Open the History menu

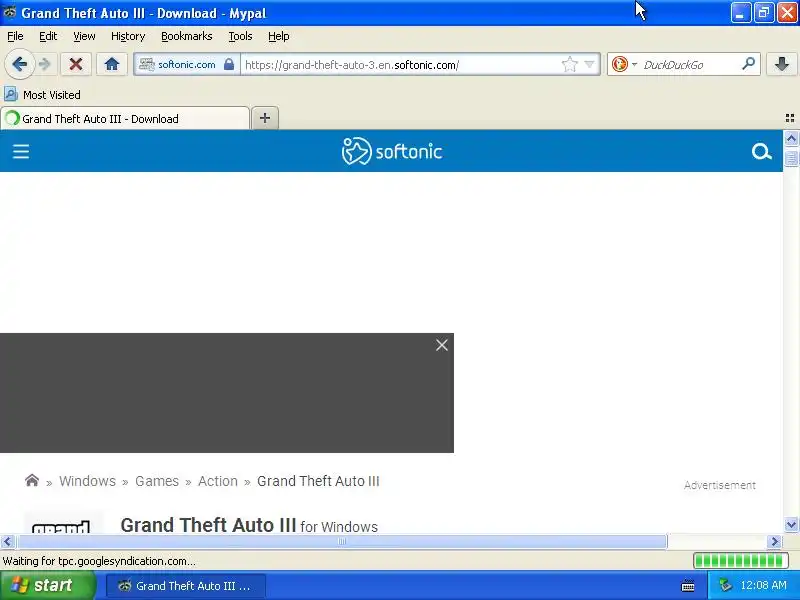coord(128,36)
